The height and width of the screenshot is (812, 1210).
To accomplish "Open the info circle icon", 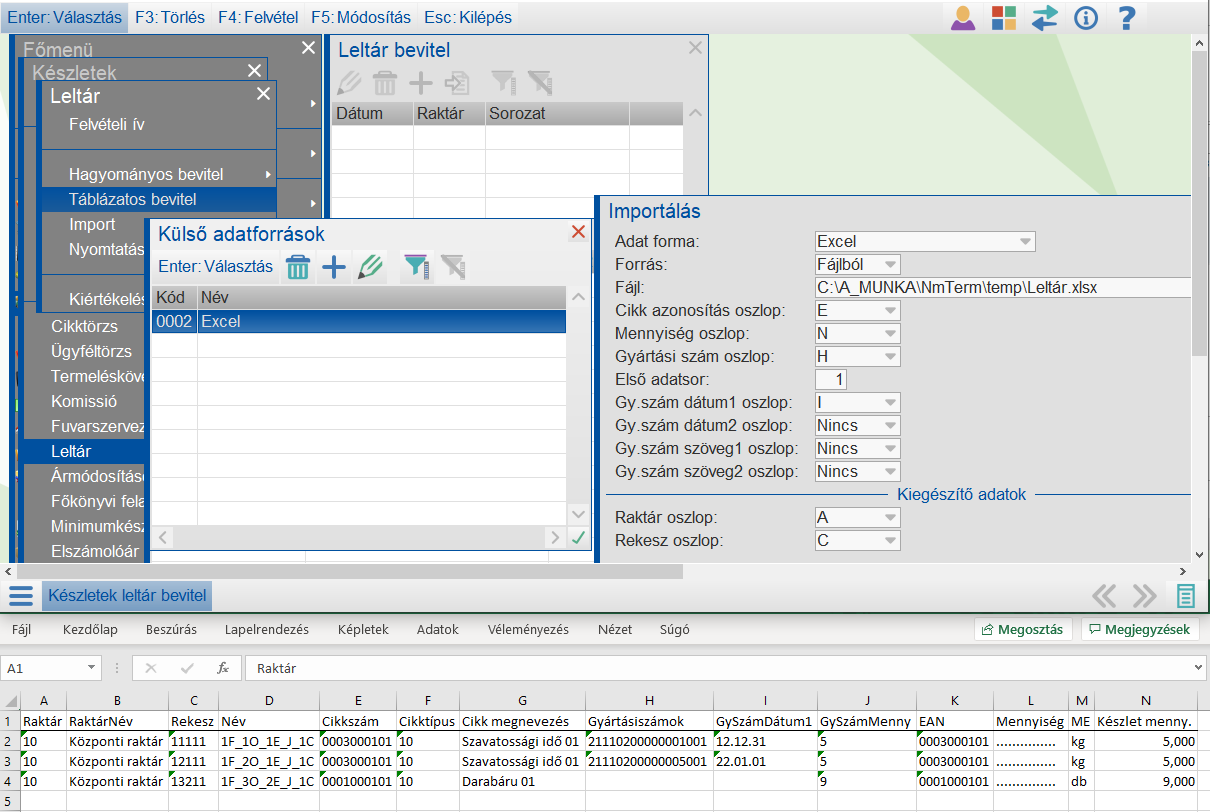I will coord(1085,18).
